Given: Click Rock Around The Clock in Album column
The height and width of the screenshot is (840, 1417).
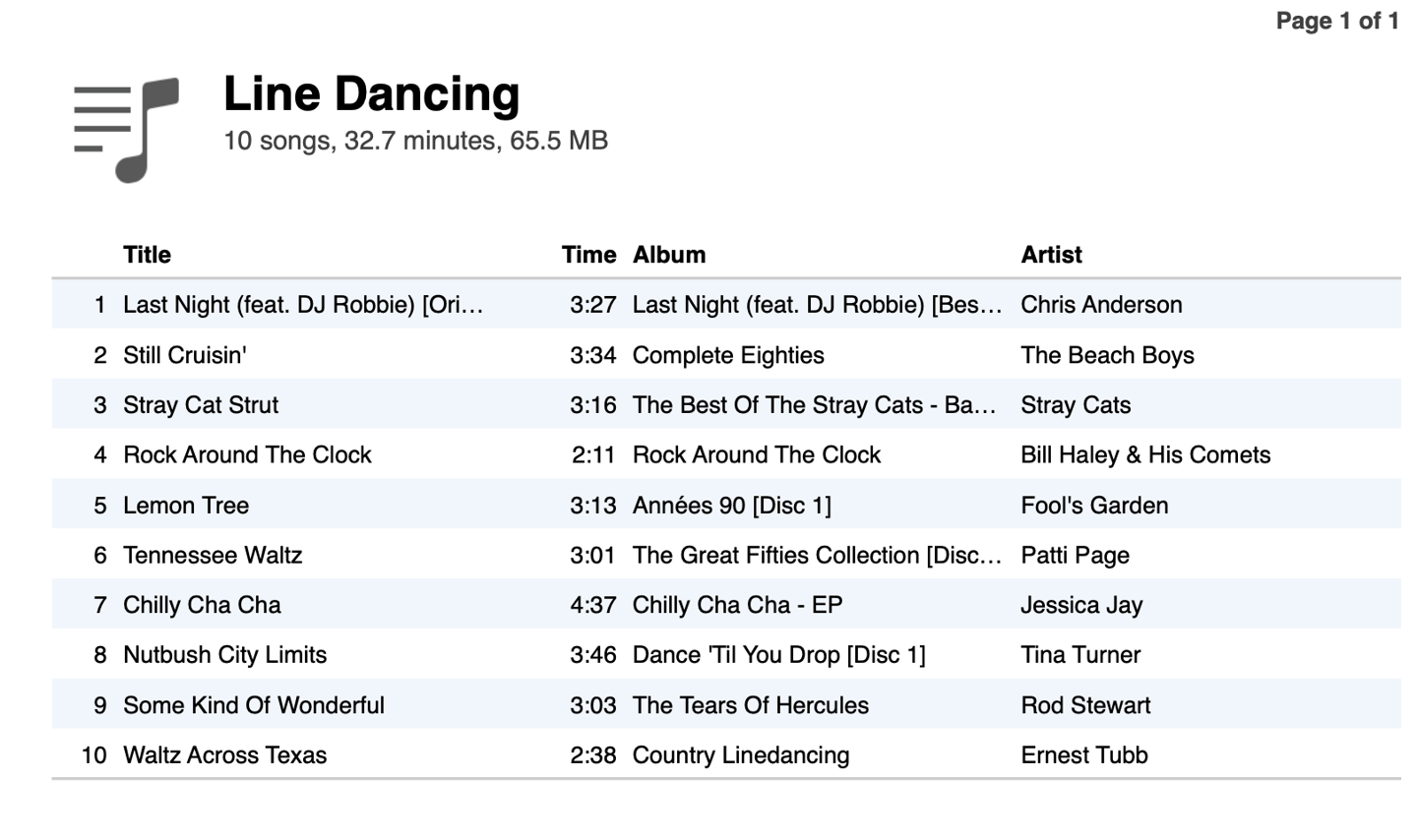Looking at the screenshot, I should 757,455.
